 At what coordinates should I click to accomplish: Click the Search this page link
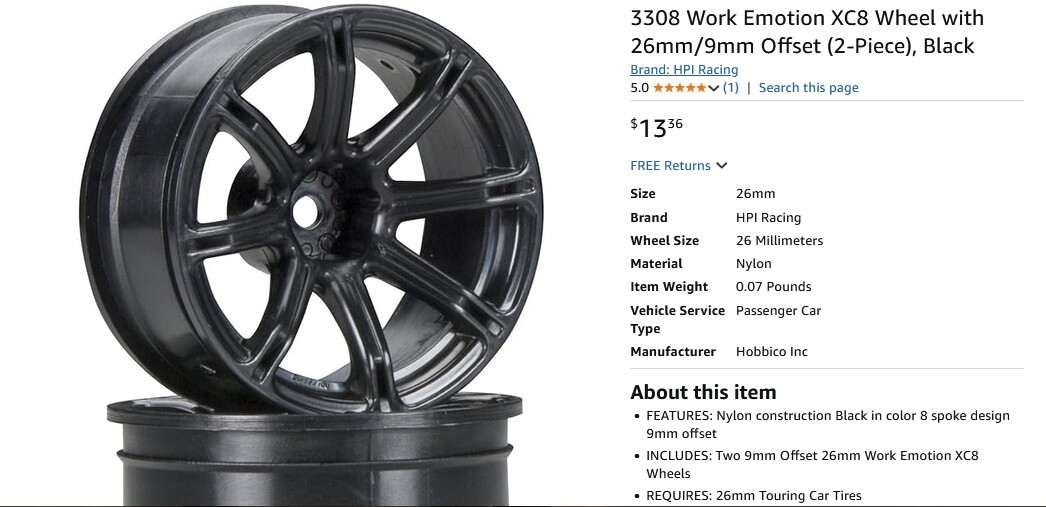(808, 87)
